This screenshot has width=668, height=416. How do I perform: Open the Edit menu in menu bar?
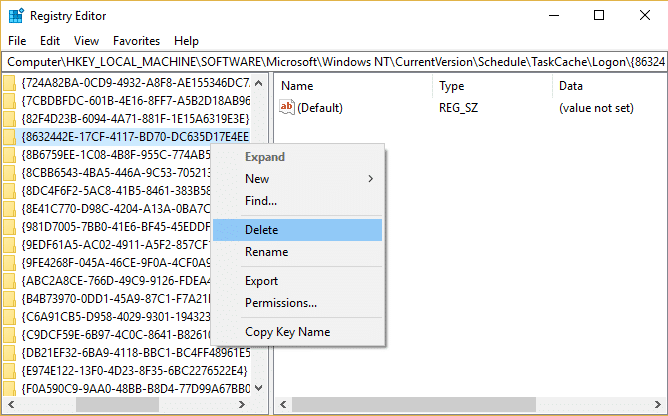(x=50, y=41)
